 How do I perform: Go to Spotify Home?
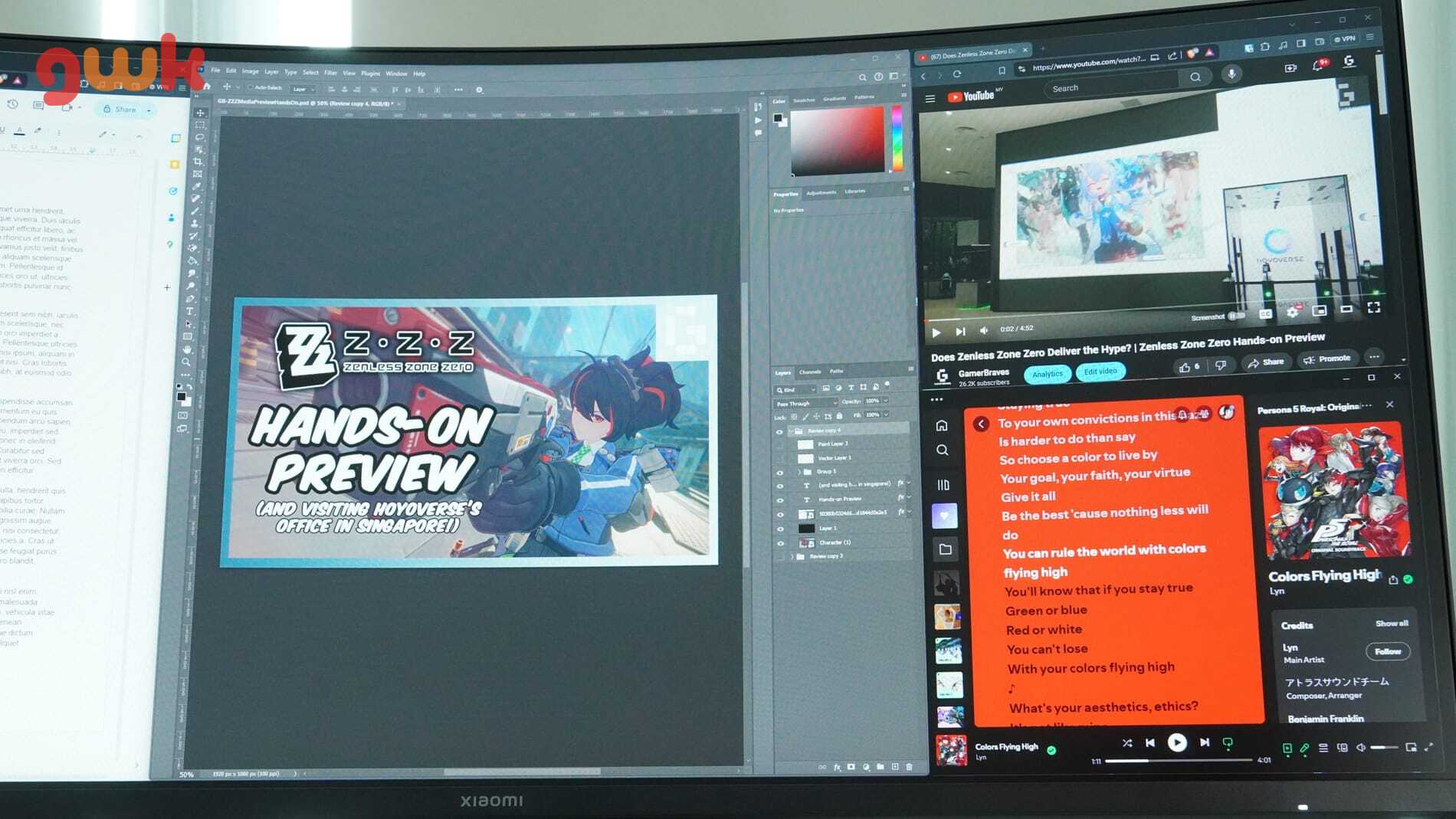click(x=942, y=425)
